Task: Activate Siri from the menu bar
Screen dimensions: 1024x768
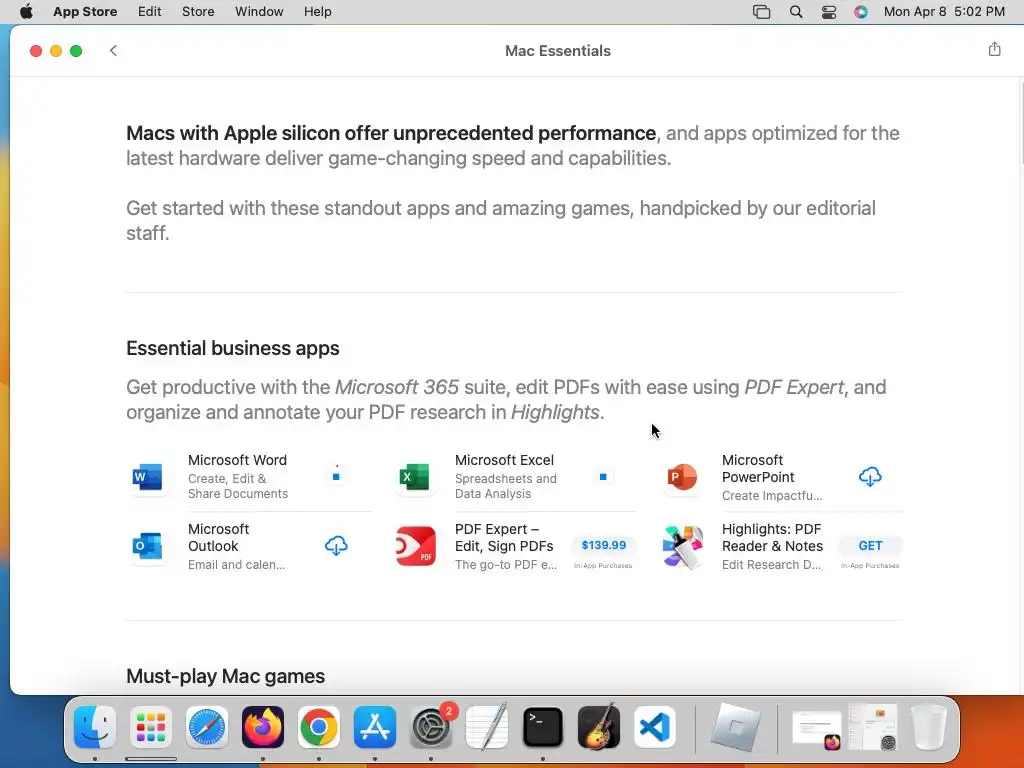Action: click(861, 12)
